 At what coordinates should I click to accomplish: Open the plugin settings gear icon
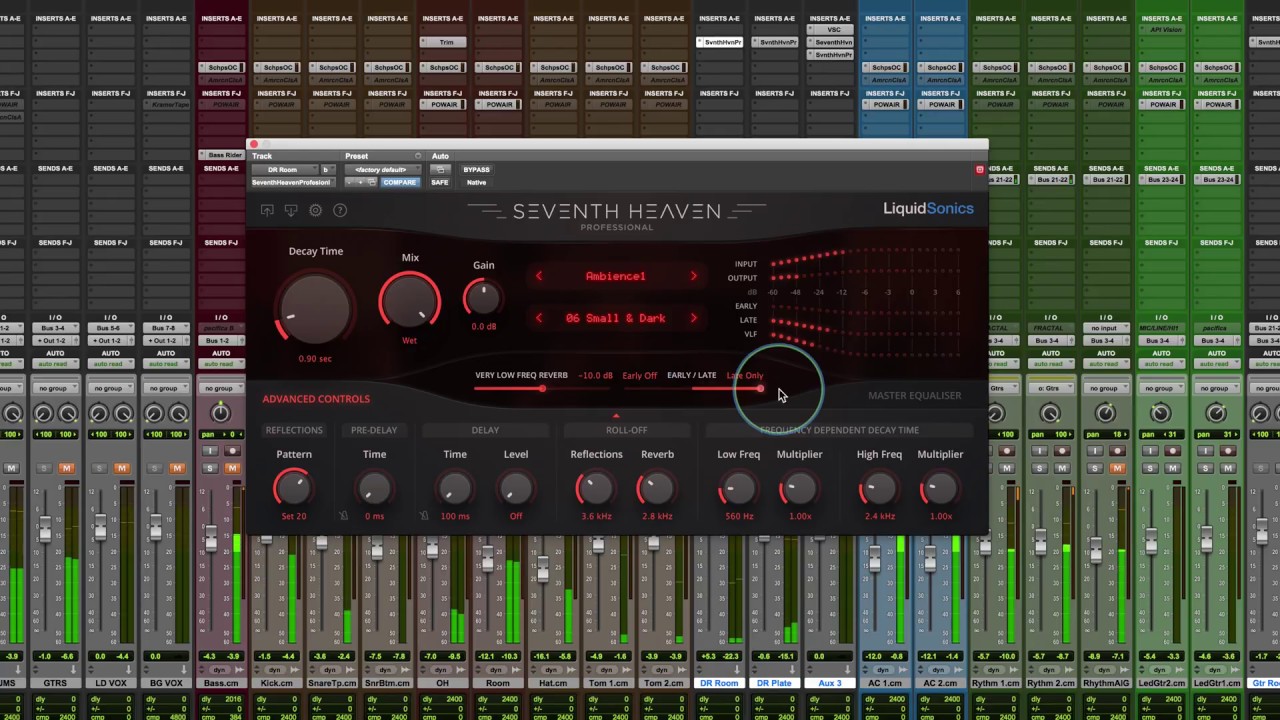click(315, 210)
